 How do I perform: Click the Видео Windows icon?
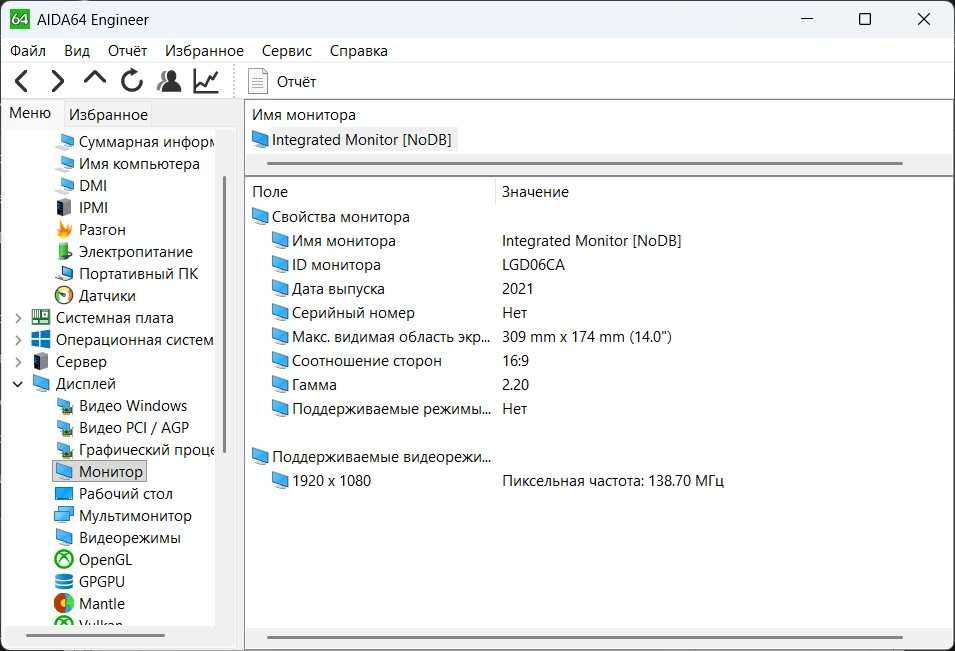65,406
